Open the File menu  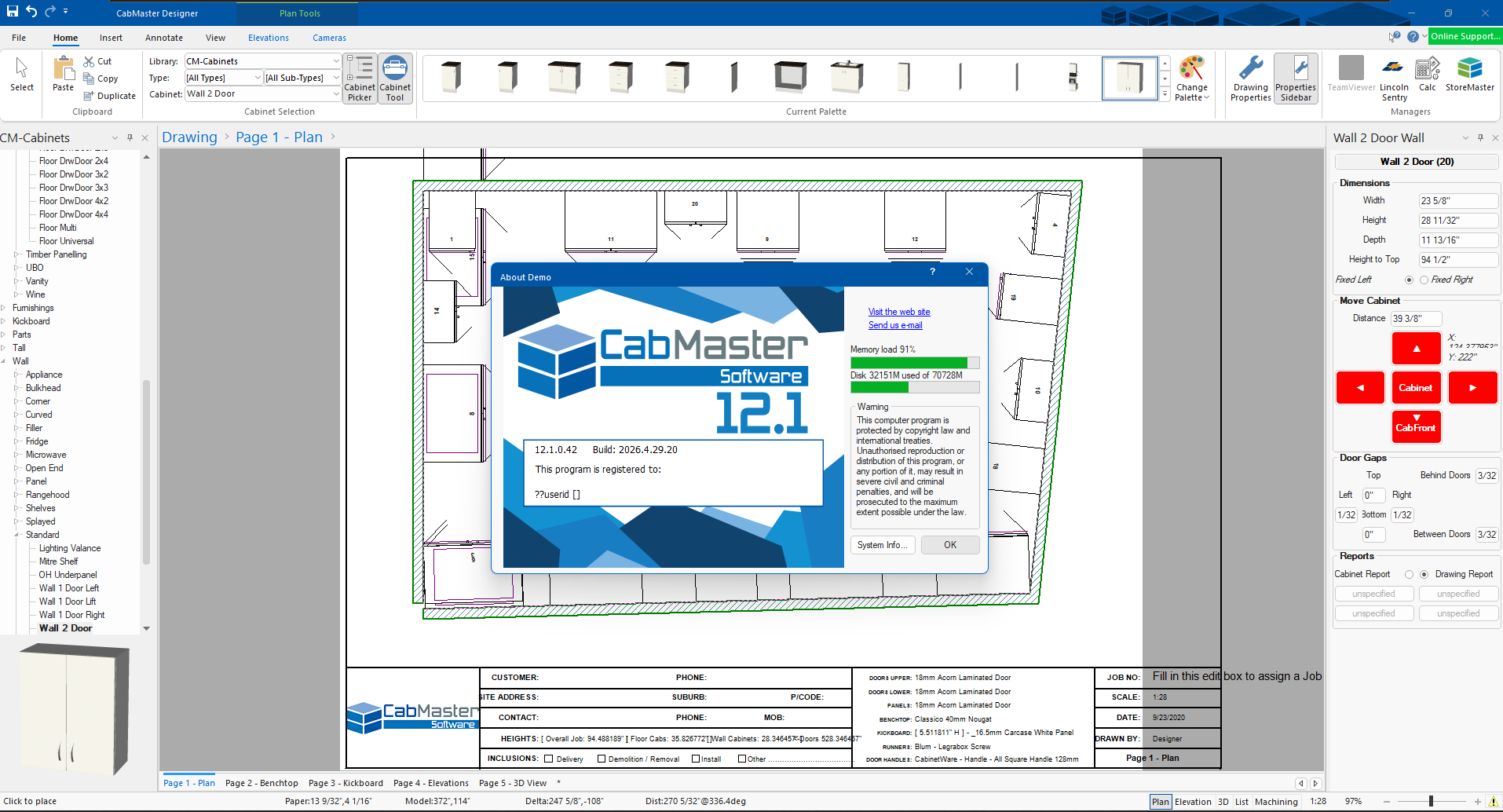19,38
